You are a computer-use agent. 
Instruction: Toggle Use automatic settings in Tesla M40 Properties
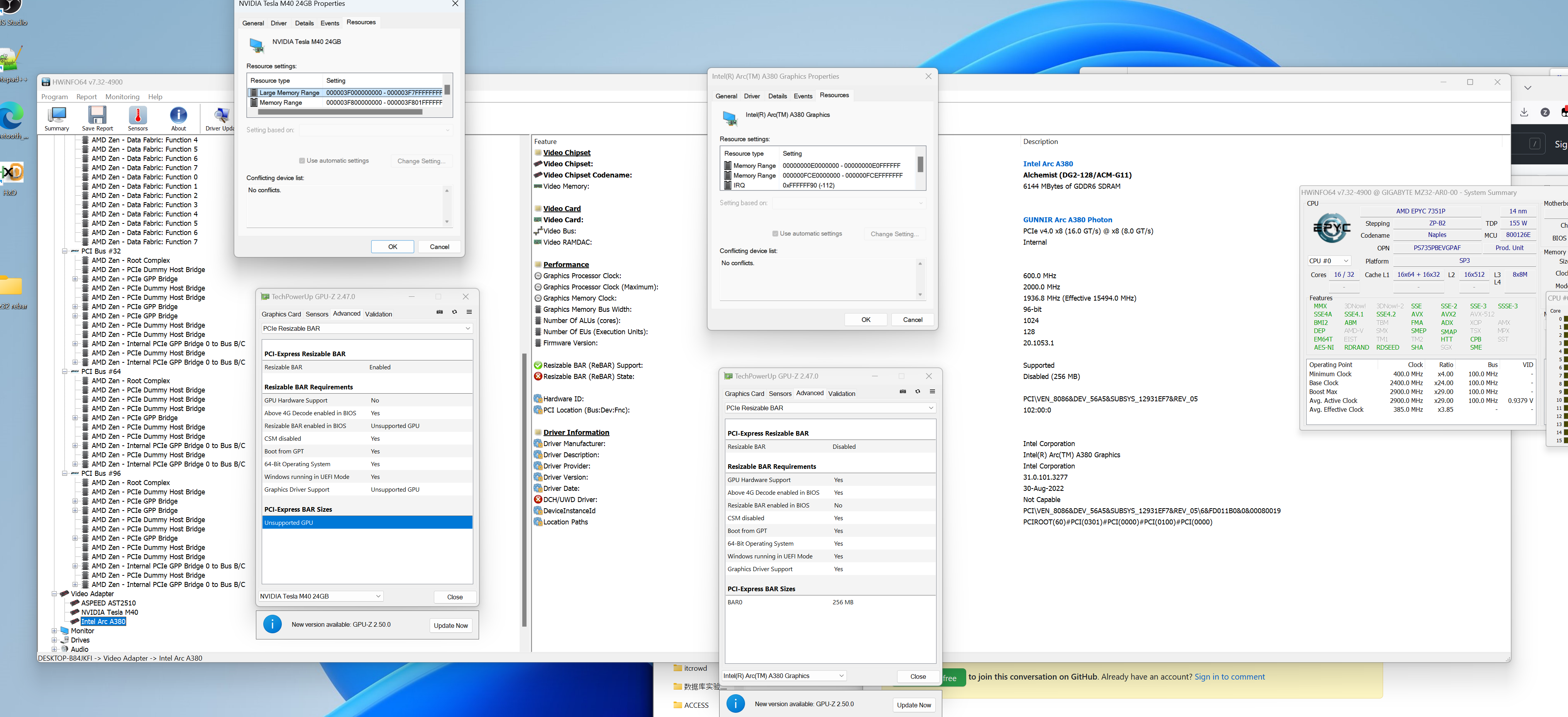pyautogui.click(x=302, y=161)
